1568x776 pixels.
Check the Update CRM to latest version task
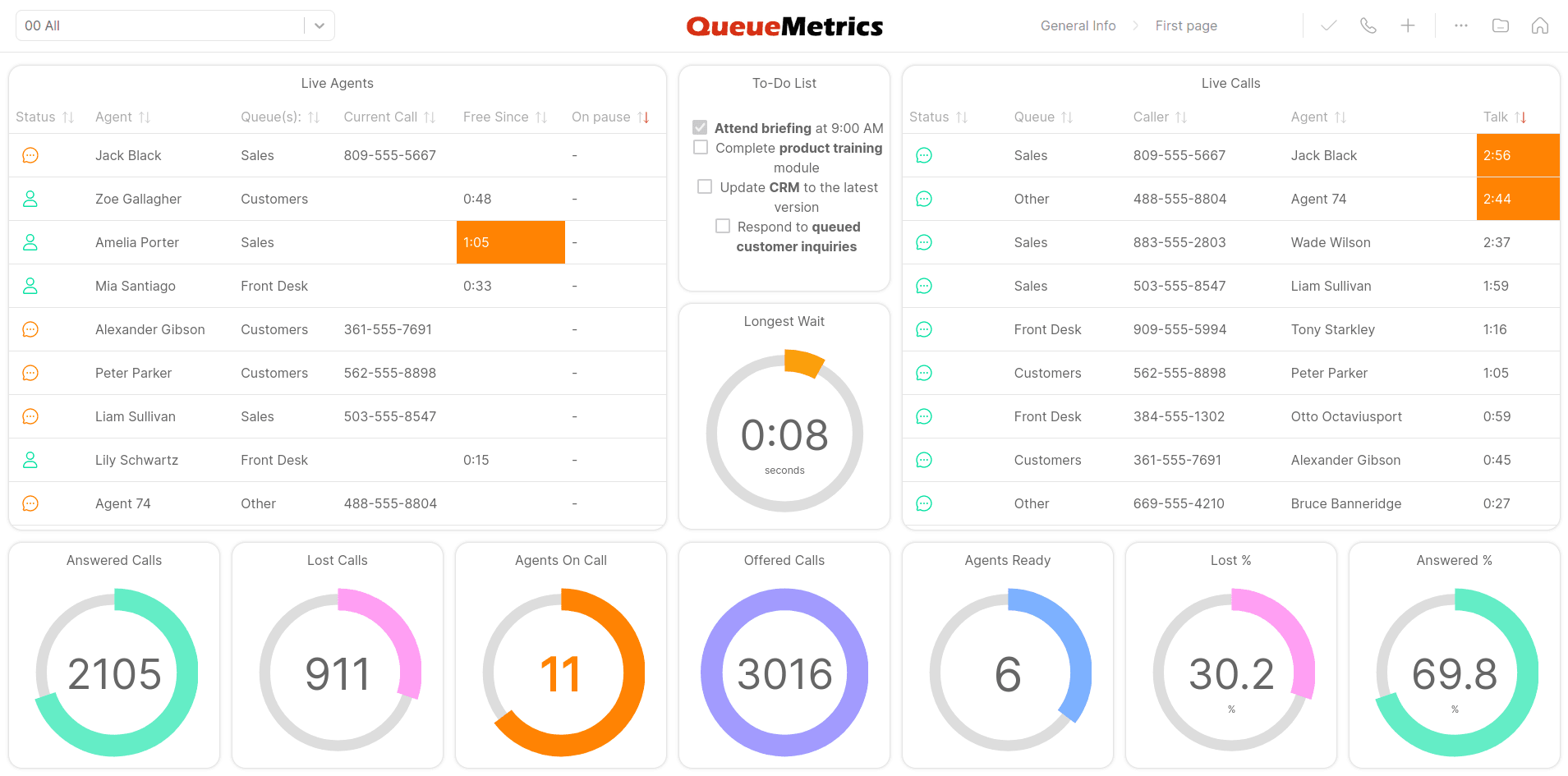(x=704, y=186)
